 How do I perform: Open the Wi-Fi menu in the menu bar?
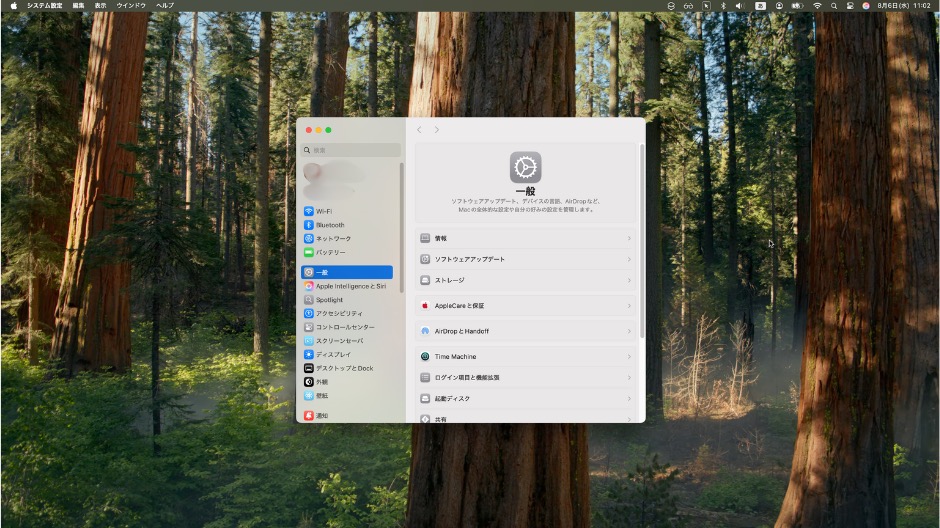(x=817, y=5)
